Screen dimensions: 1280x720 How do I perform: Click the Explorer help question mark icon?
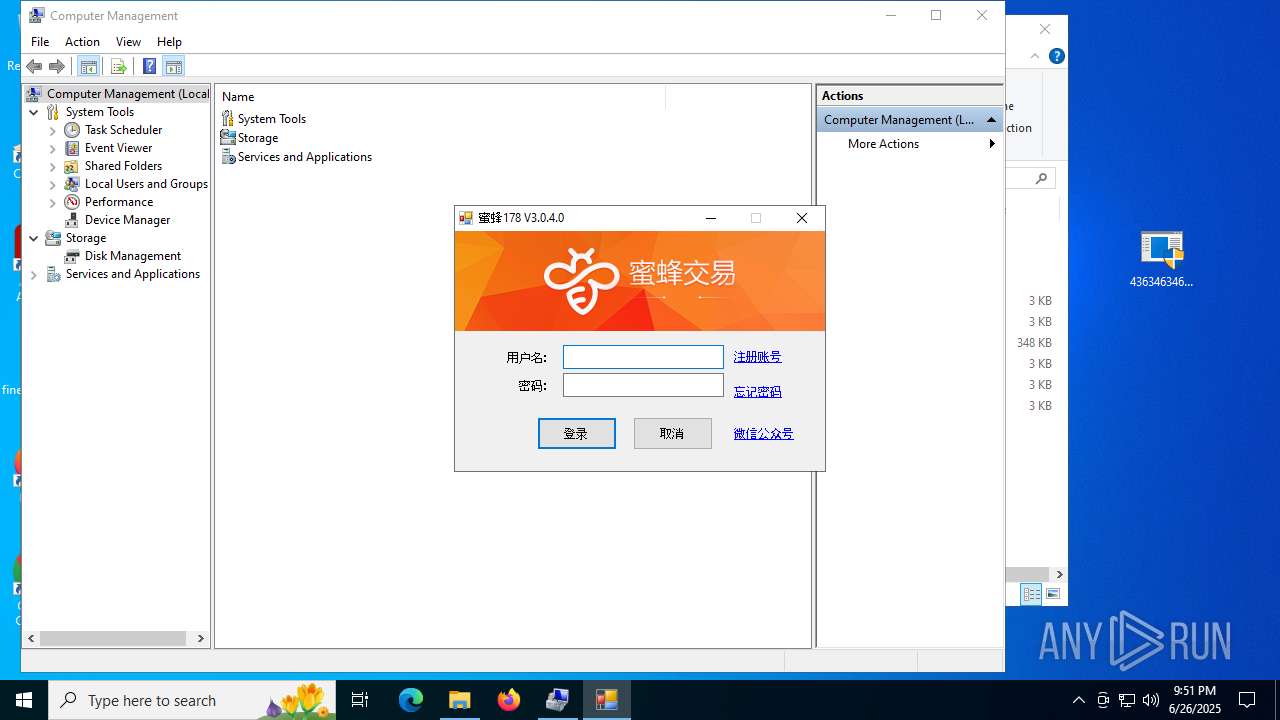point(1056,56)
